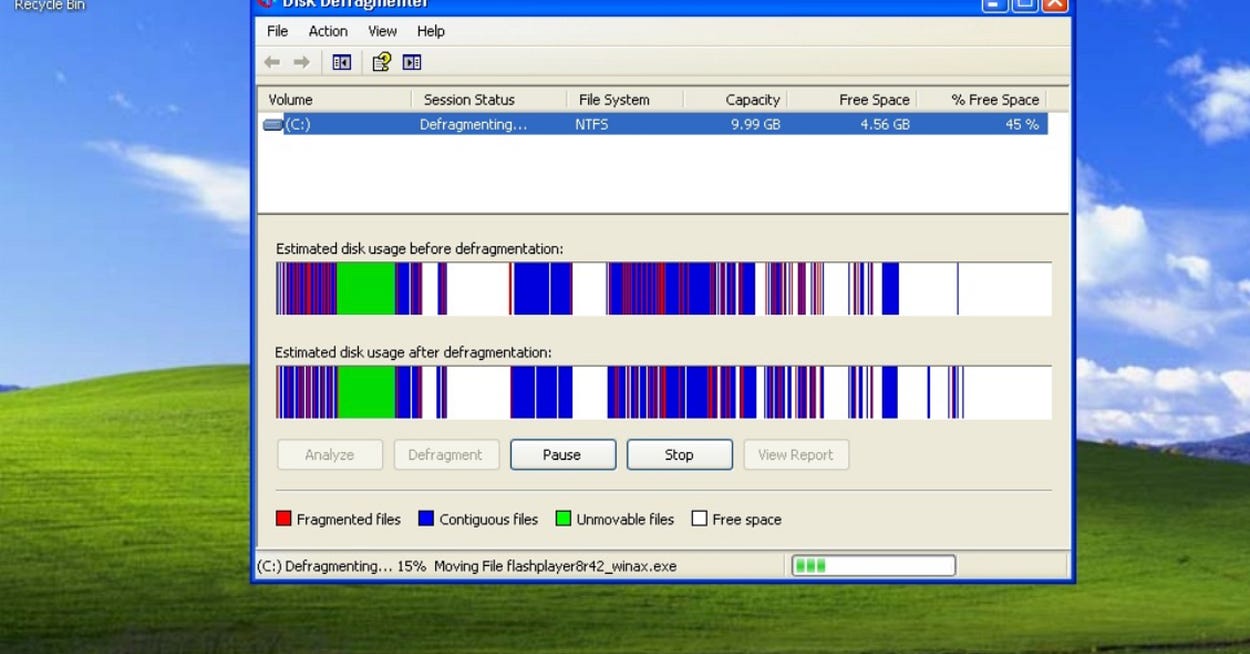Sort by File System column header
Viewport: 1250px width, 654px height.
click(x=625, y=100)
